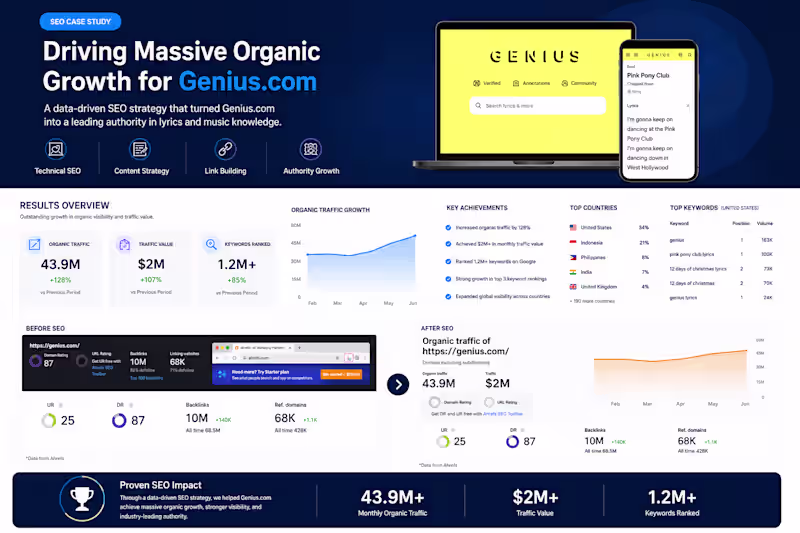Click the Annotations icon on the laptop screen
The image size is (800, 533).
coord(516,83)
